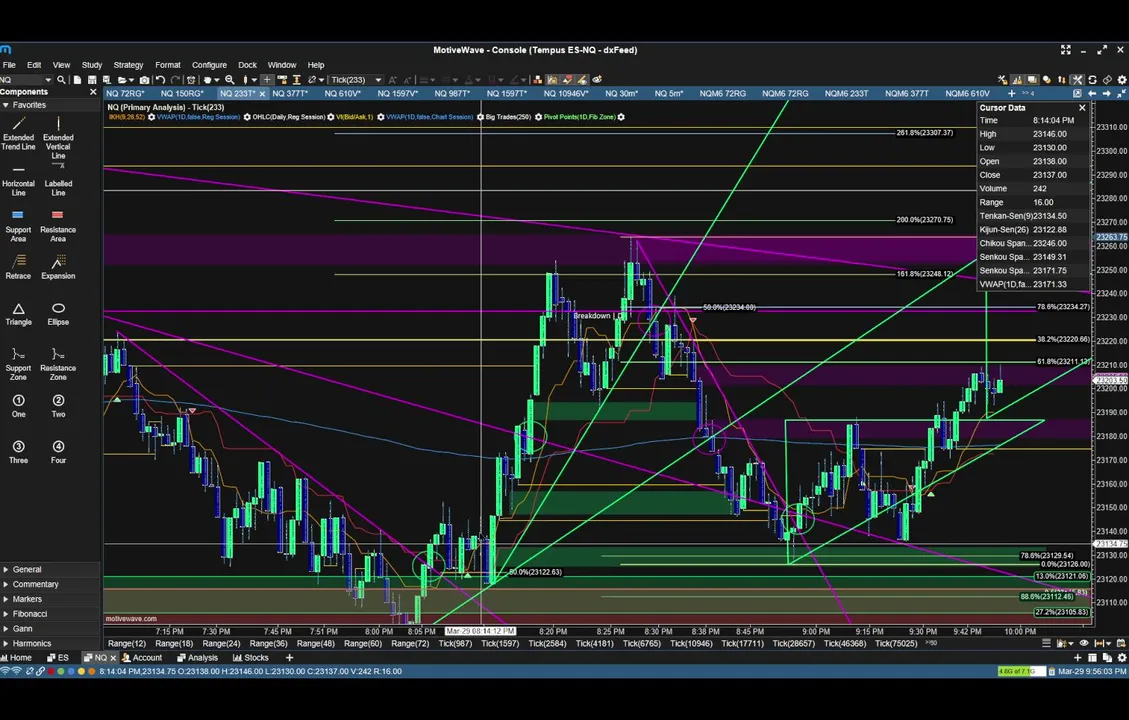Select the Resistance Zone tool
The width and height of the screenshot is (1129, 720).
pos(58,364)
